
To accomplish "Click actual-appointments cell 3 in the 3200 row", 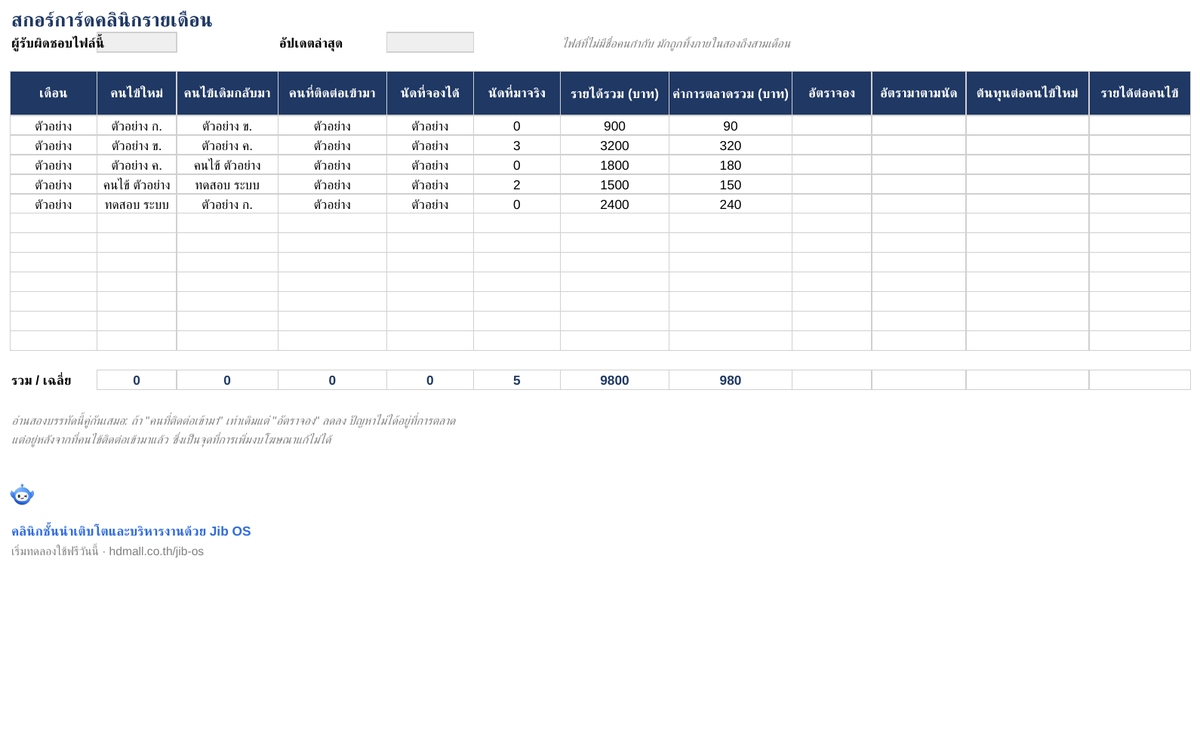I will point(517,145).
